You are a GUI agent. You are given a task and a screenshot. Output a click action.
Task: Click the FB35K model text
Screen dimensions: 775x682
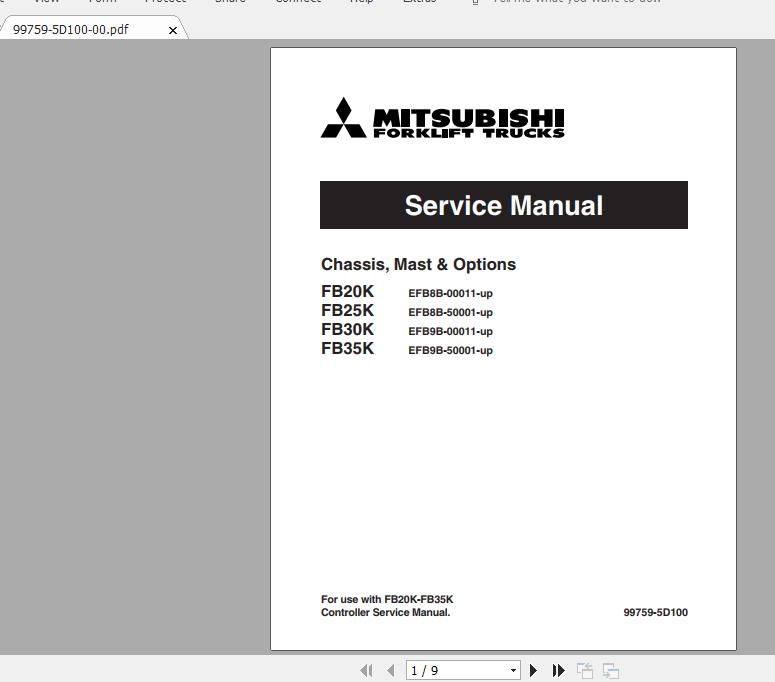pos(347,348)
